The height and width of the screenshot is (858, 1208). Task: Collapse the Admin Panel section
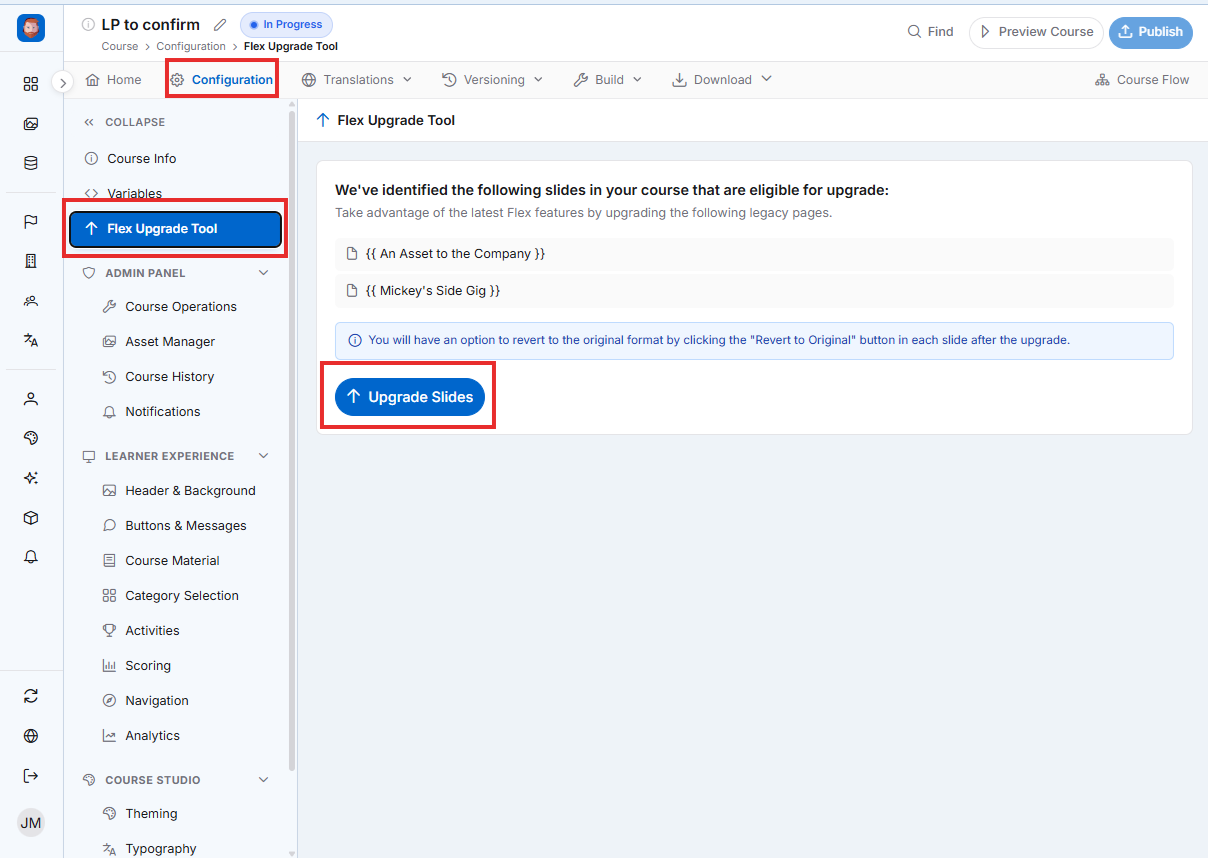coord(264,273)
